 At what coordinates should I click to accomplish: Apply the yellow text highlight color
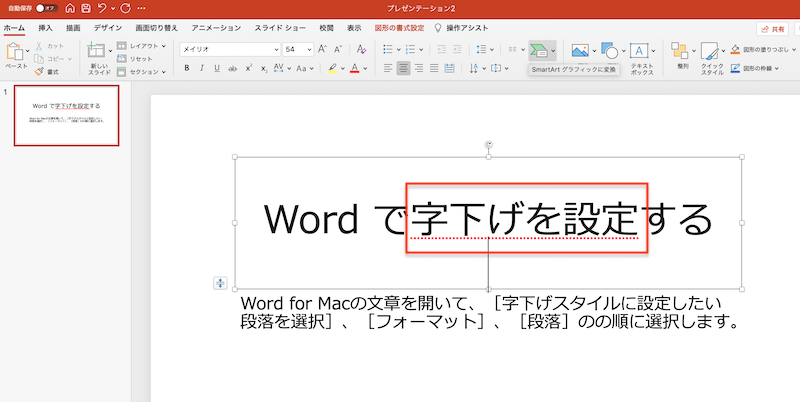[x=333, y=68]
